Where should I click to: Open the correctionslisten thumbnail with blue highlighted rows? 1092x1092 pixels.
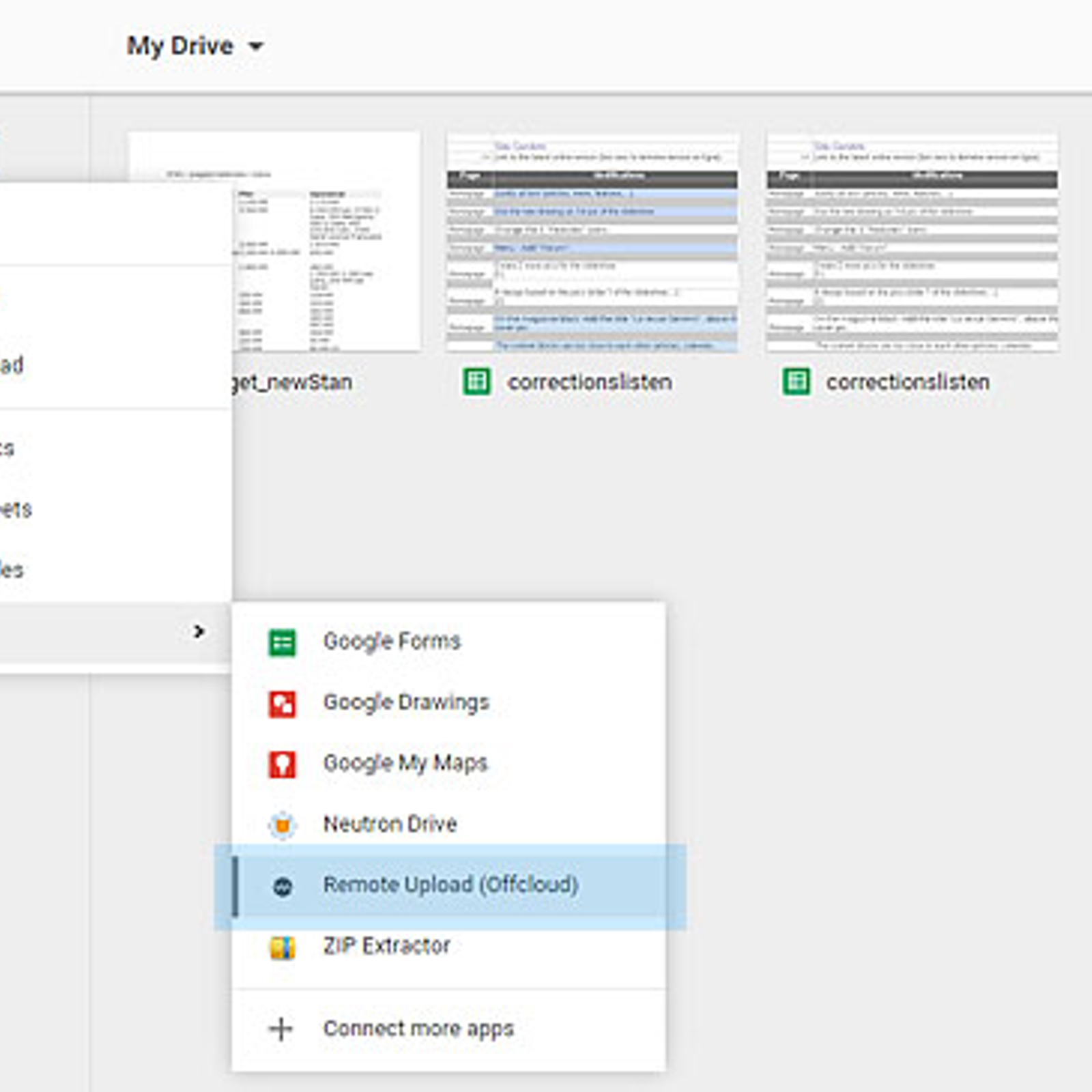[592, 242]
